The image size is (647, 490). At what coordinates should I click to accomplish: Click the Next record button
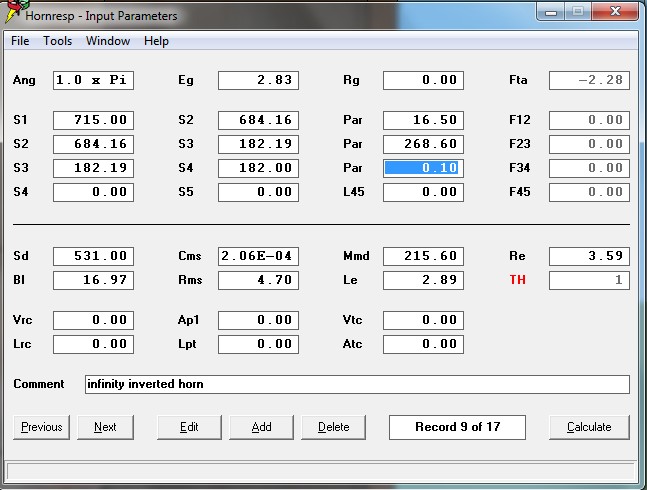(105, 427)
